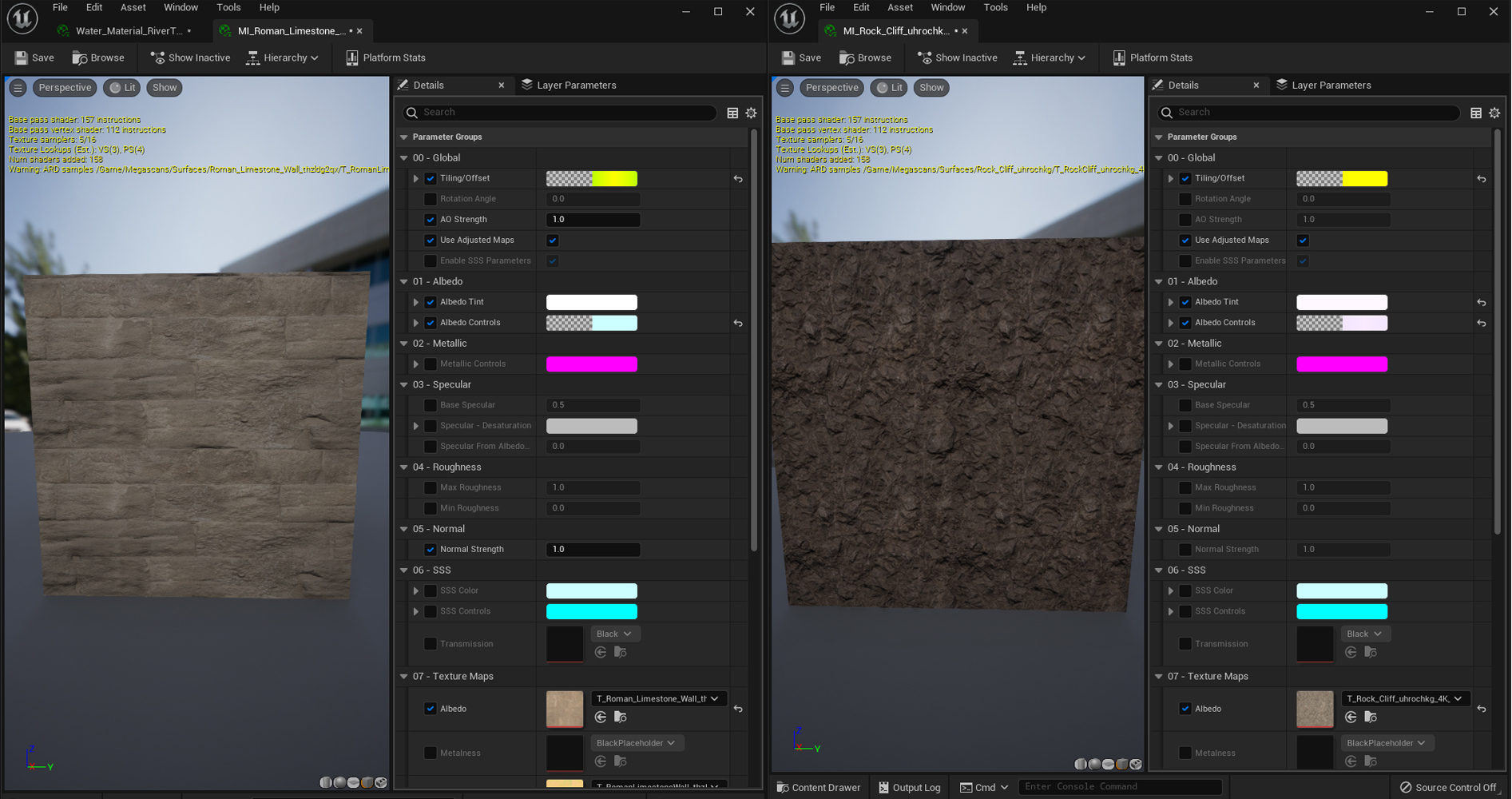Disable Normal Strength override in left panel
This screenshot has height=799, width=1512.
tap(431, 550)
